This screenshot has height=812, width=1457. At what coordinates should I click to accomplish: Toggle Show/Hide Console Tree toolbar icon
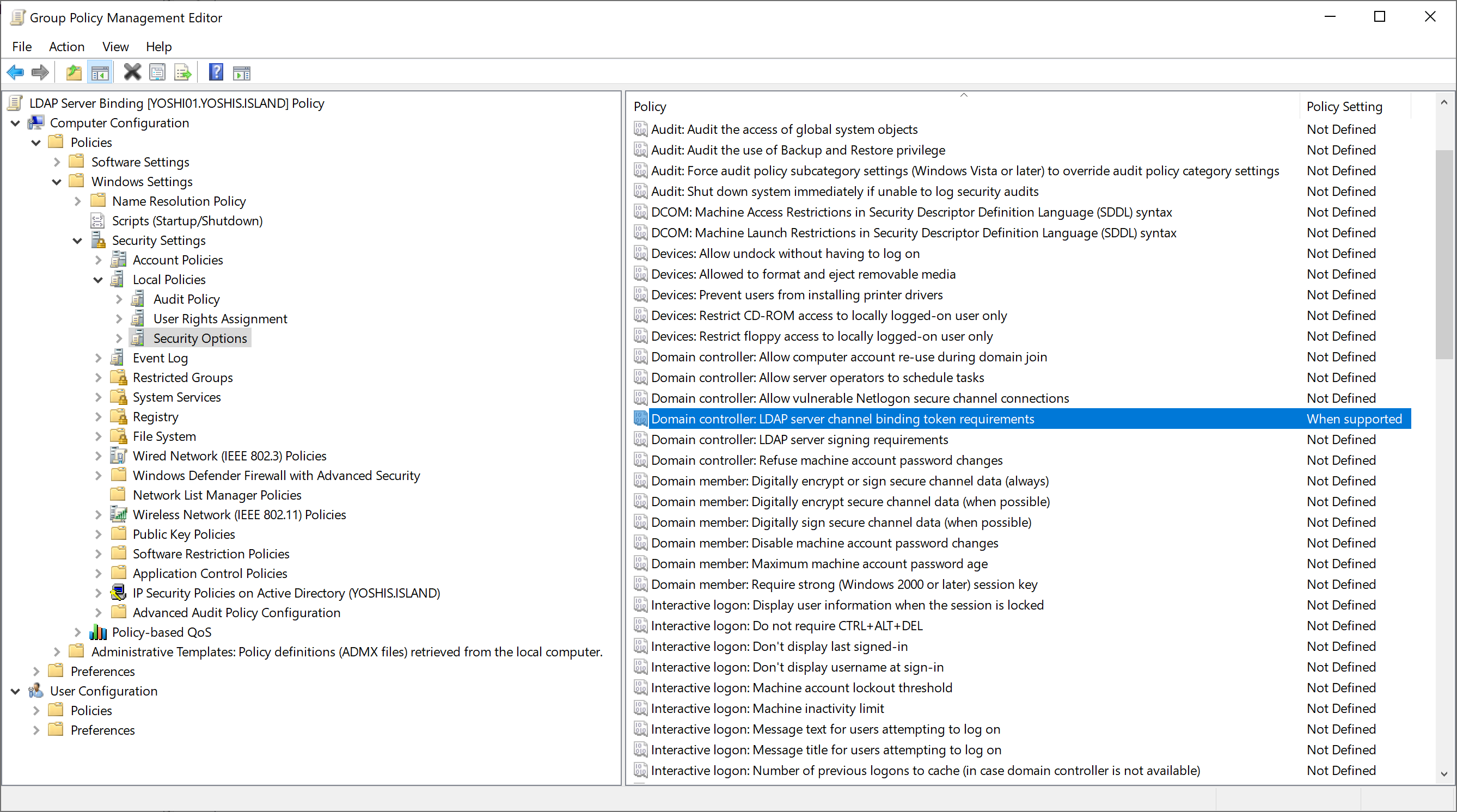pos(100,72)
